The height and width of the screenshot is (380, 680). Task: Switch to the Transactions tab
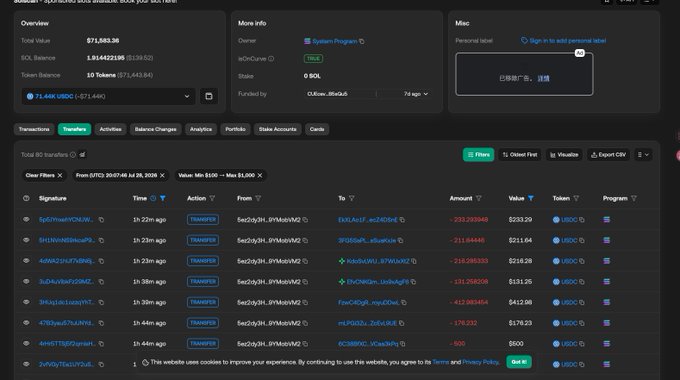[x=34, y=129]
